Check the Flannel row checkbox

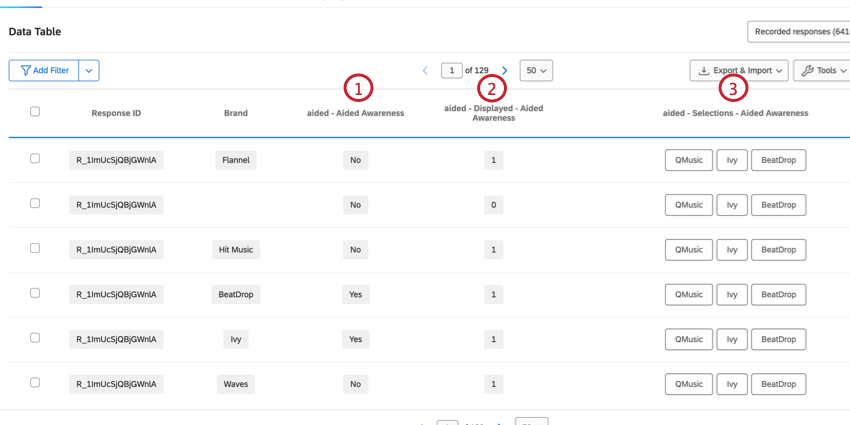point(35,159)
